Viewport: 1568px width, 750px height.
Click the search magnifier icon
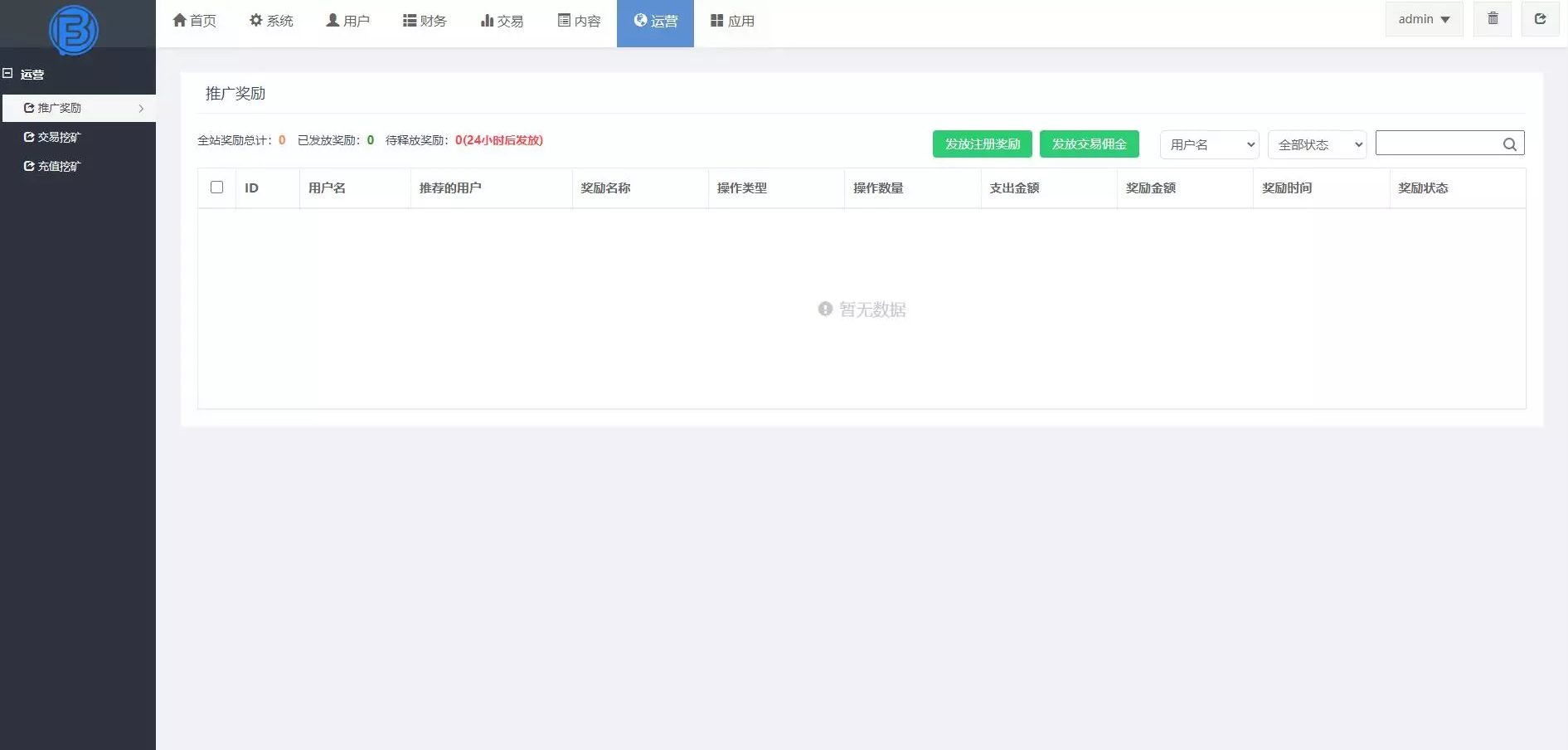[x=1509, y=144]
